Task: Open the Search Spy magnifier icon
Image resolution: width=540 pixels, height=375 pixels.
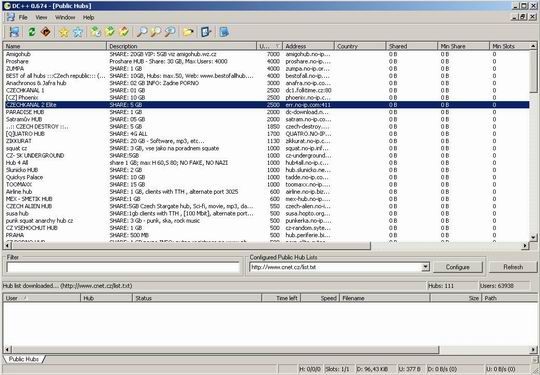Action: [x=170, y=32]
